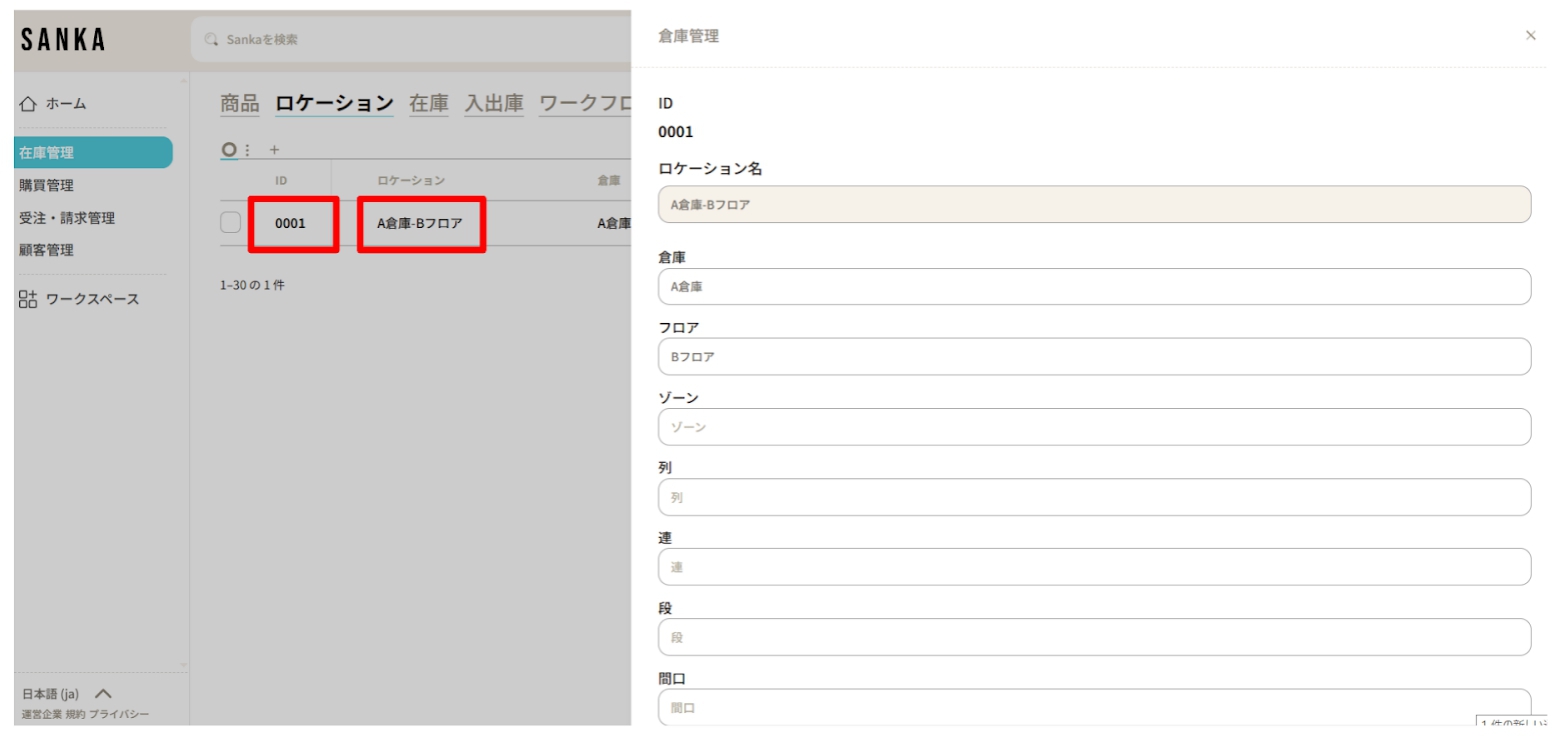Click the workspace grid icon
1562x742 pixels.
click(28, 299)
